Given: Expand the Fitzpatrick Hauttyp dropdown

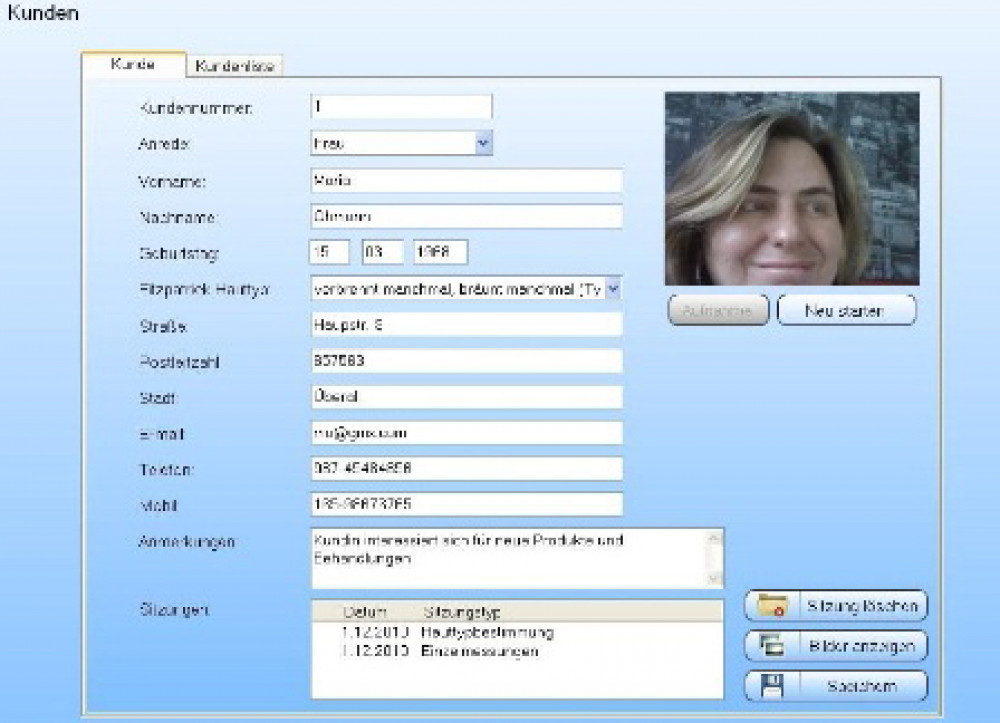Looking at the screenshot, I should [x=614, y=289].
